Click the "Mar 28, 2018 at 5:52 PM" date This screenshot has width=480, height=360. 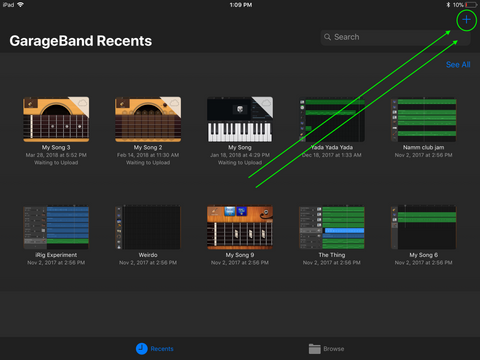tap(56, 155)
